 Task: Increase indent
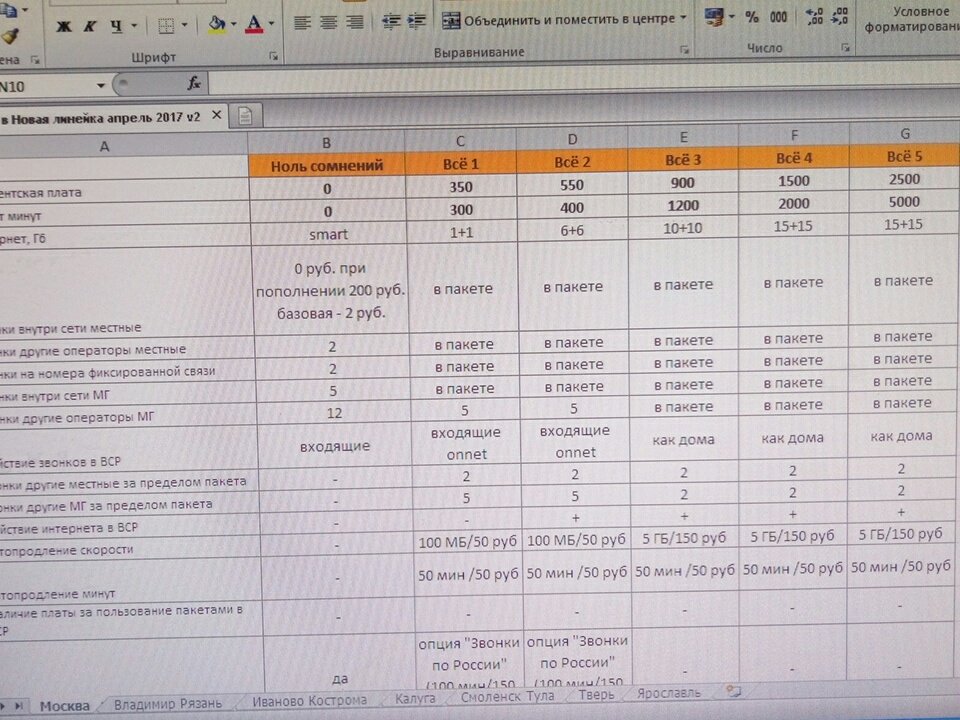click(417, 21)
